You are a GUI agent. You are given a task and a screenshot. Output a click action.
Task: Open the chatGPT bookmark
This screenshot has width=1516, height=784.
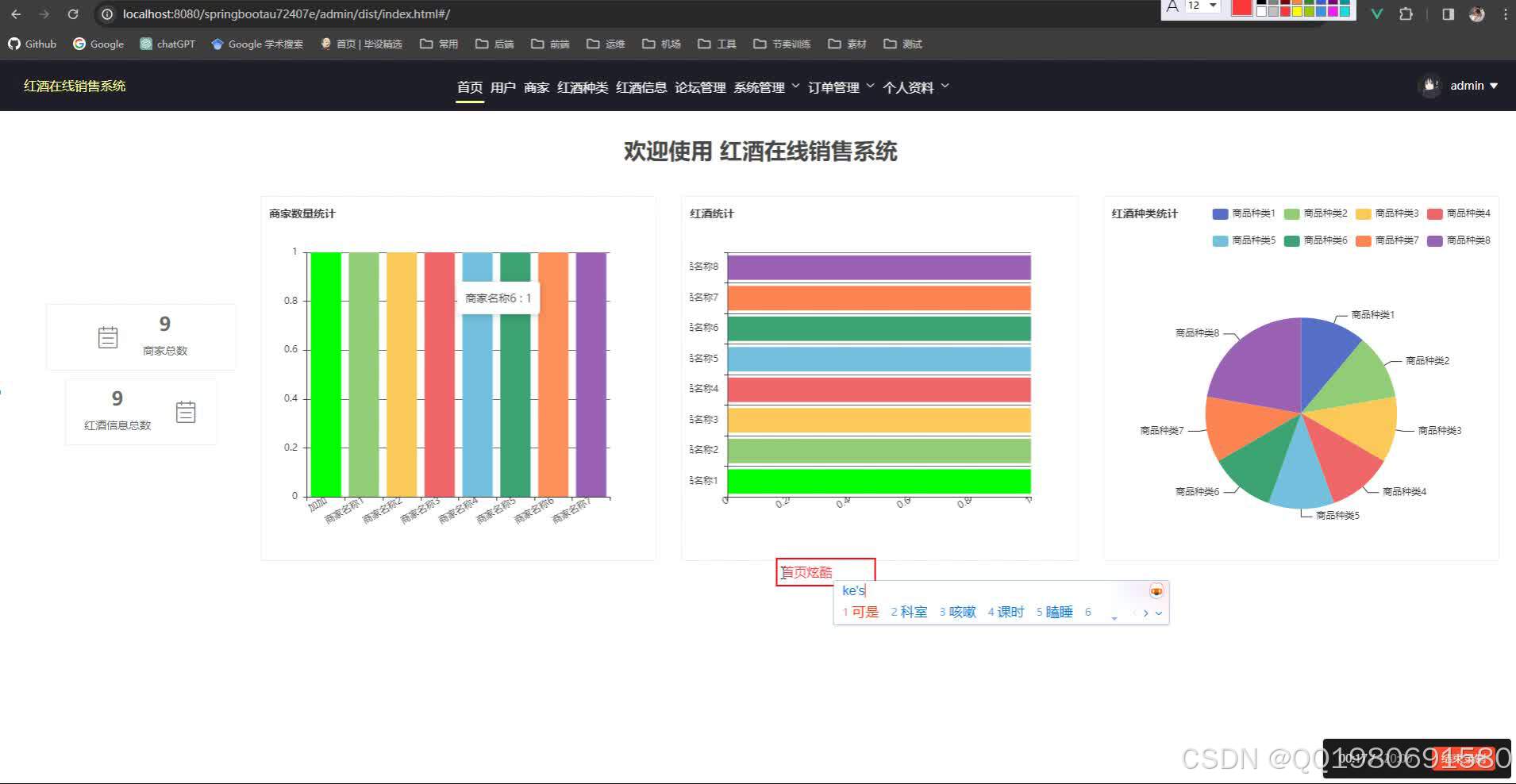click(167, 44)
